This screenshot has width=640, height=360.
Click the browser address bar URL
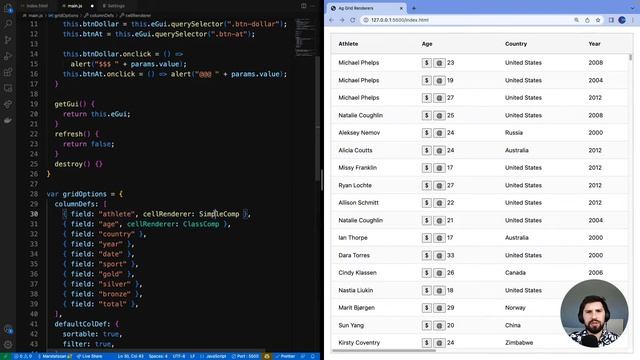point(400,20)
